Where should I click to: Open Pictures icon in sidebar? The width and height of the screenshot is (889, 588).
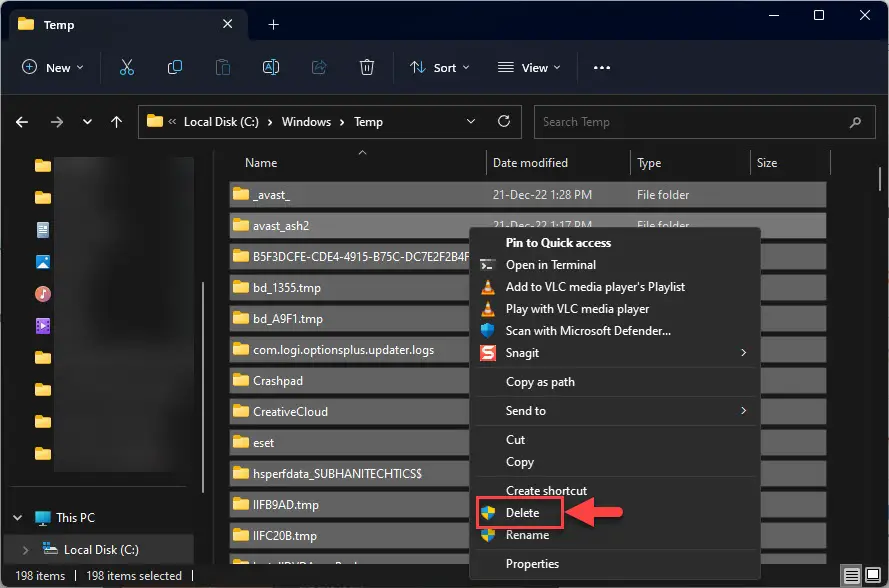point(43,262)
